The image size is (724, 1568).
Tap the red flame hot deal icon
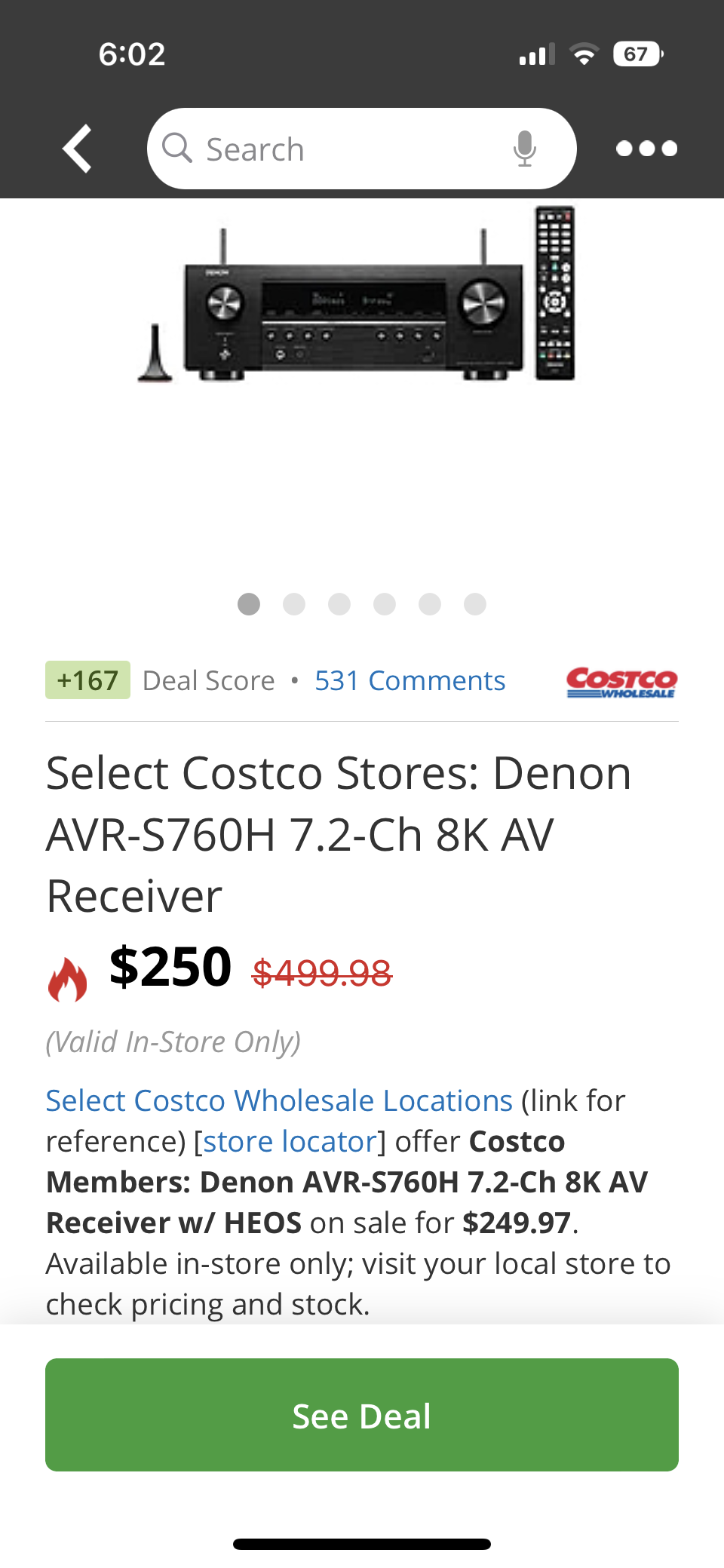click(67, 979)
